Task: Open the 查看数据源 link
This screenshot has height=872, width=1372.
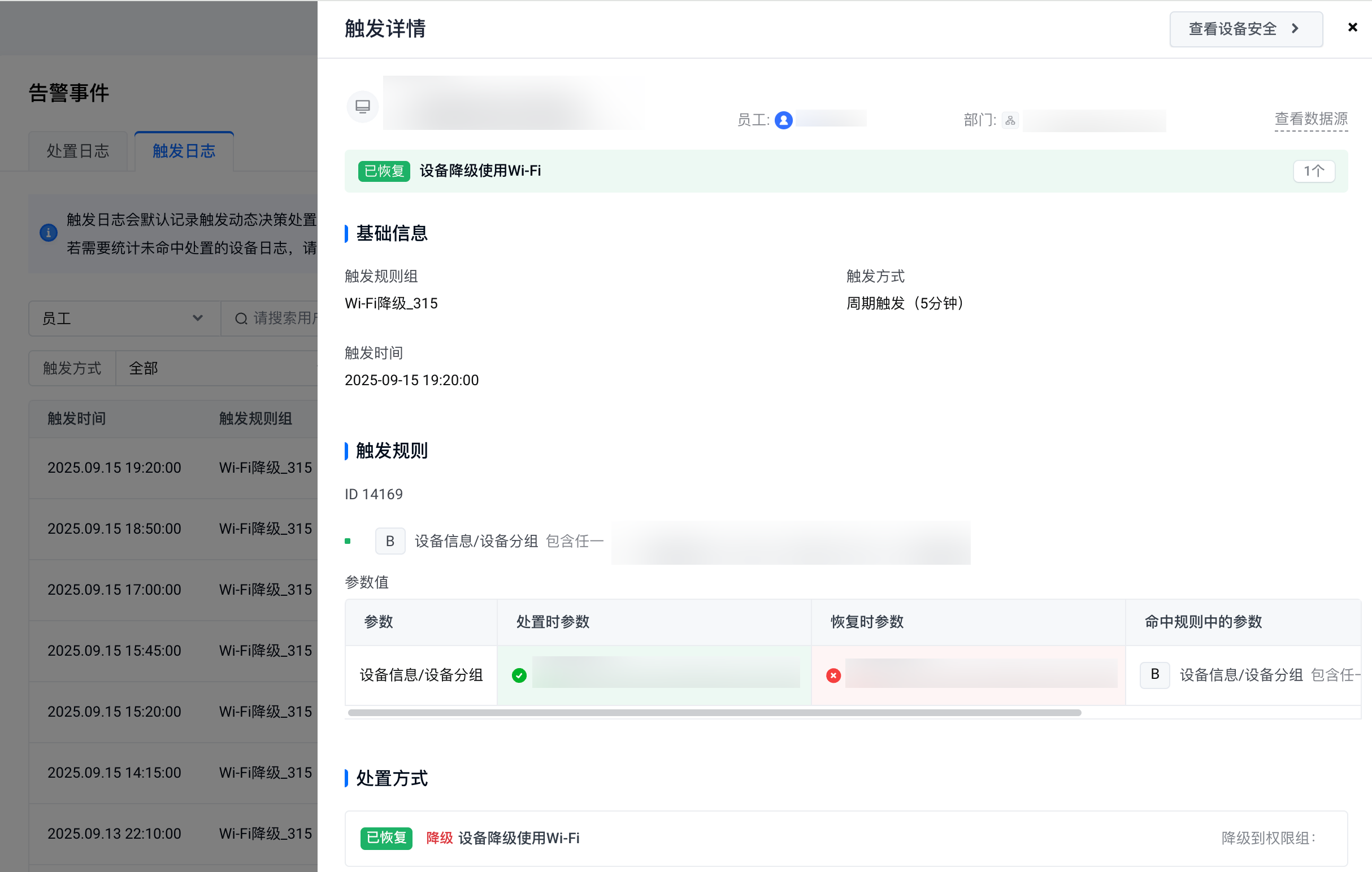Action: pyautogui.click(x=1310, y=119)
